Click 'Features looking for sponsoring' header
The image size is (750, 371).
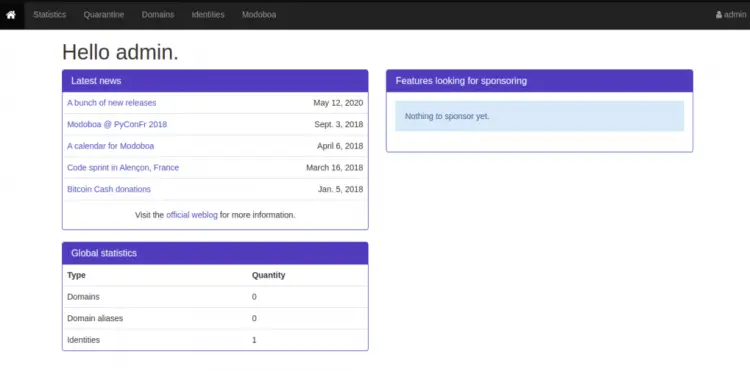pyautogui.click(x=540, y=81)
